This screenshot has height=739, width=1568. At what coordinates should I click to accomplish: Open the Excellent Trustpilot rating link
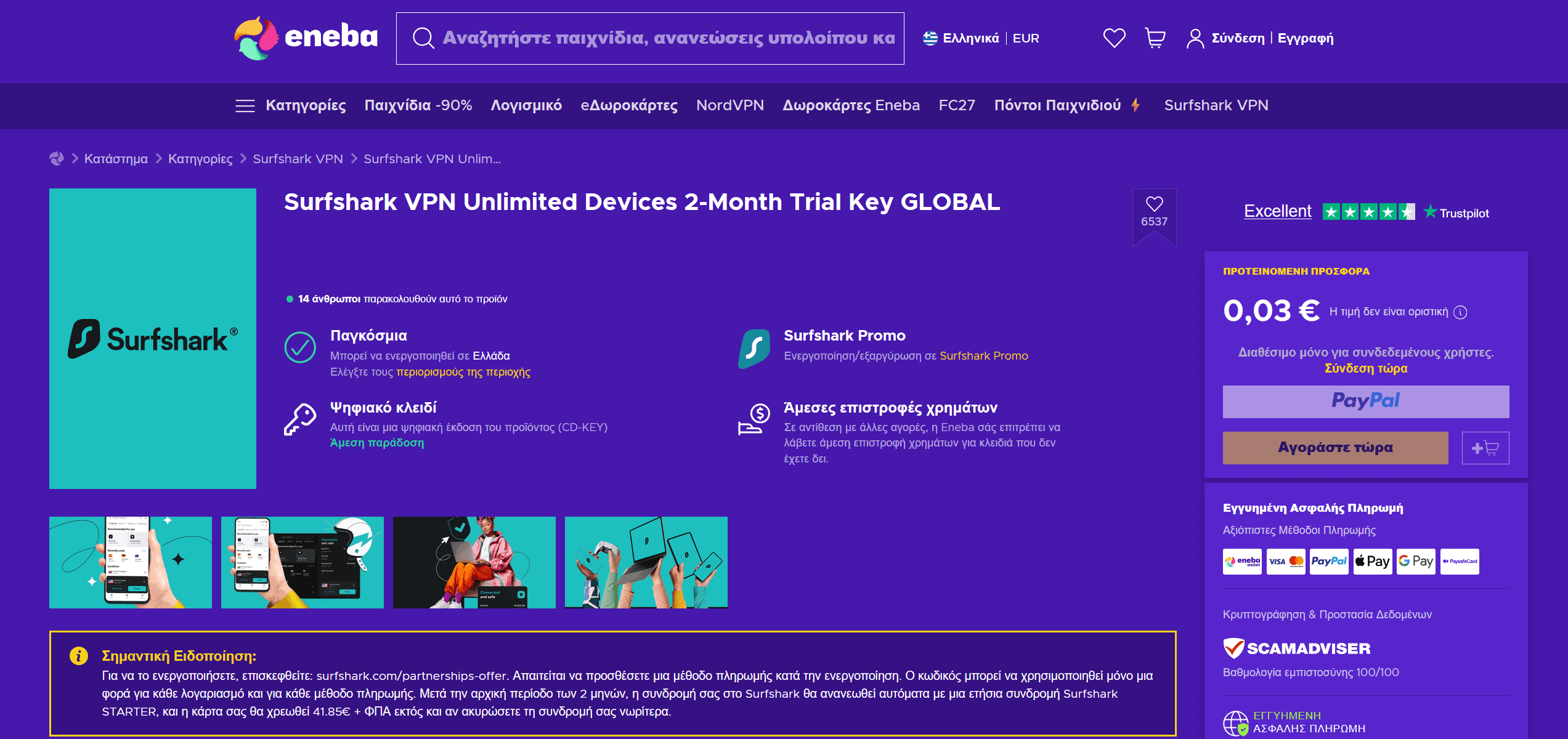(x=1278, y=211)
